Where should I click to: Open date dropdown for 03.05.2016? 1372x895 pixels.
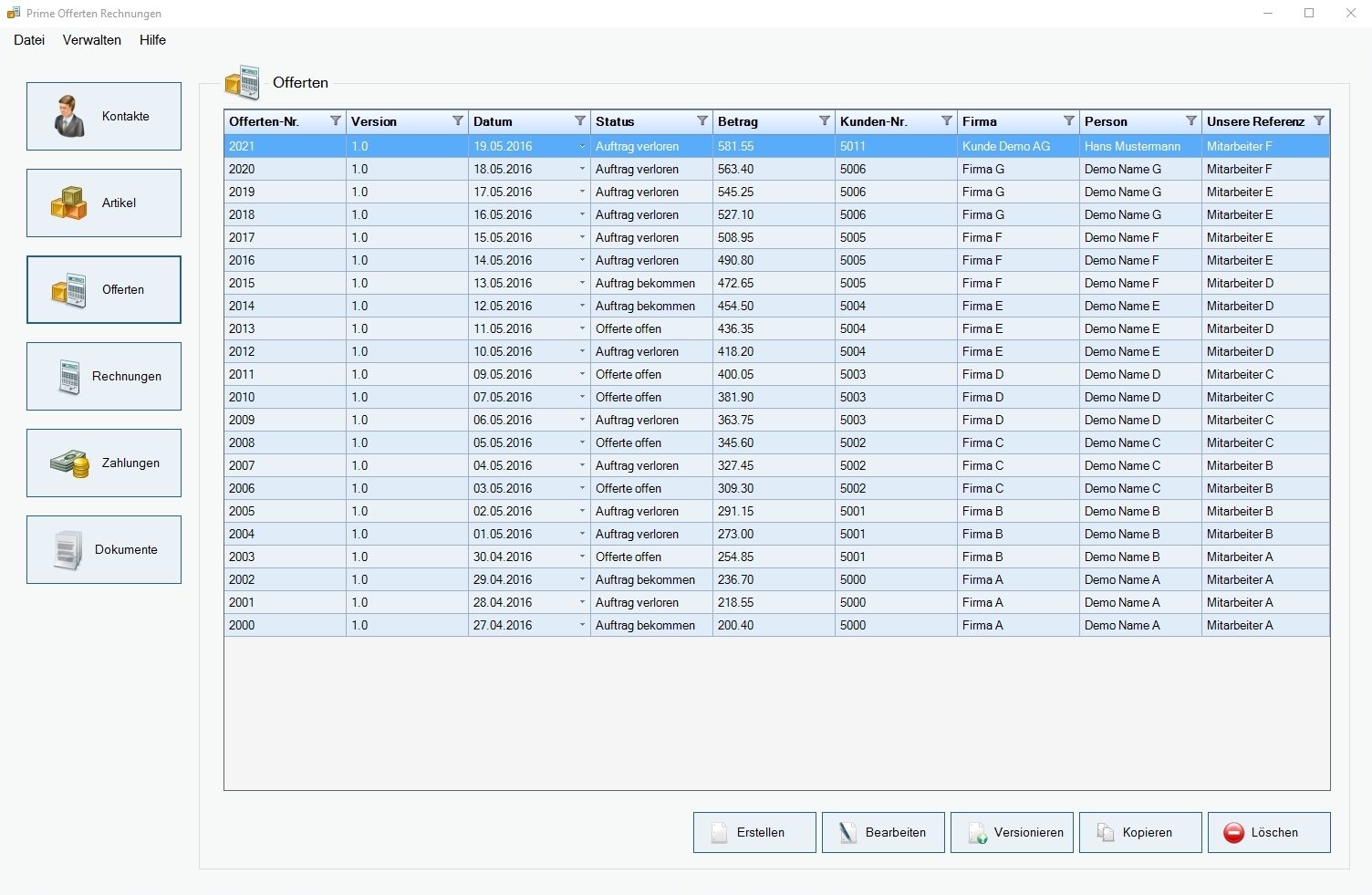click(582, 488)
